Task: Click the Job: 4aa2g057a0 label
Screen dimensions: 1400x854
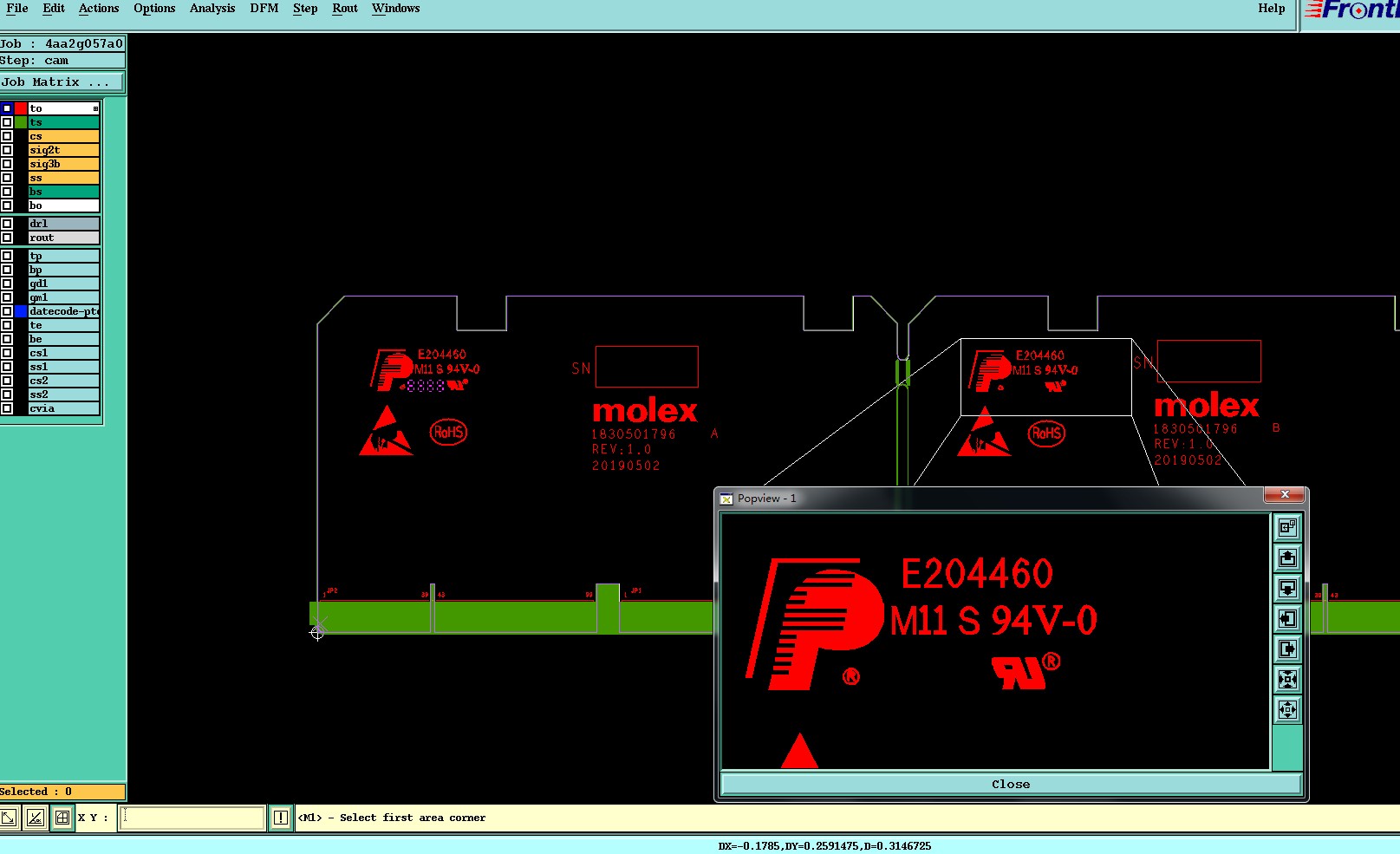Action: [x=62, y=43]
